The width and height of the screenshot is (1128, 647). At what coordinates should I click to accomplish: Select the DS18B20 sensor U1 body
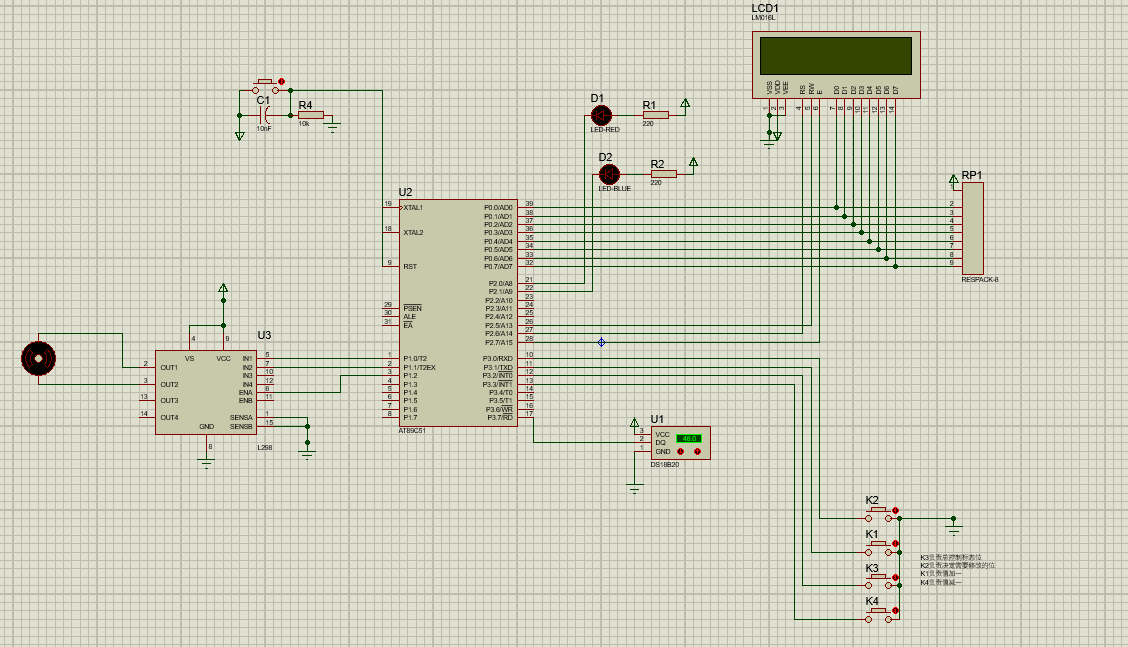coord(681,443)
